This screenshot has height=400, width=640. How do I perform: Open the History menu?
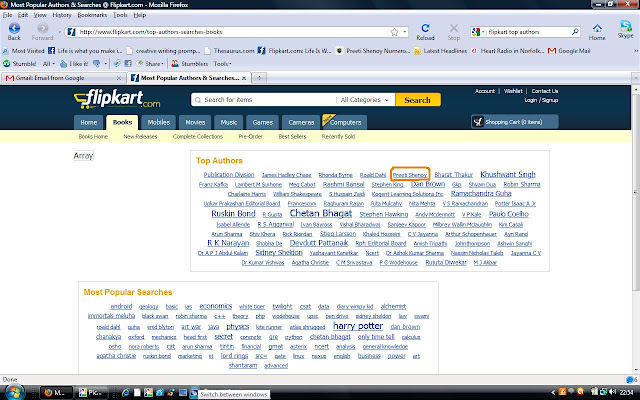pyautogui.click(x=62, y=15)
